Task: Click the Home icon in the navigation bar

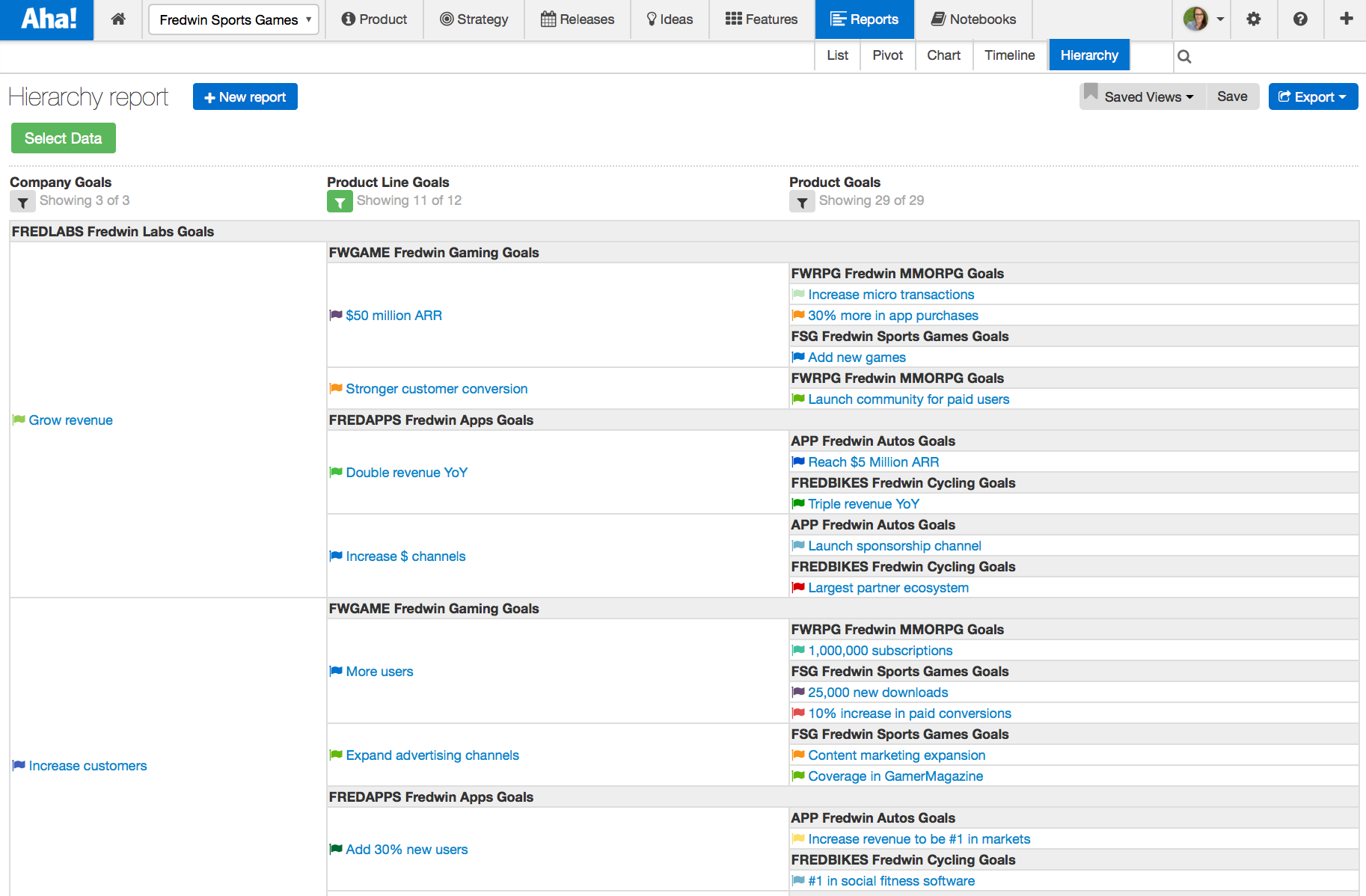Action: [x=117, y=19]
